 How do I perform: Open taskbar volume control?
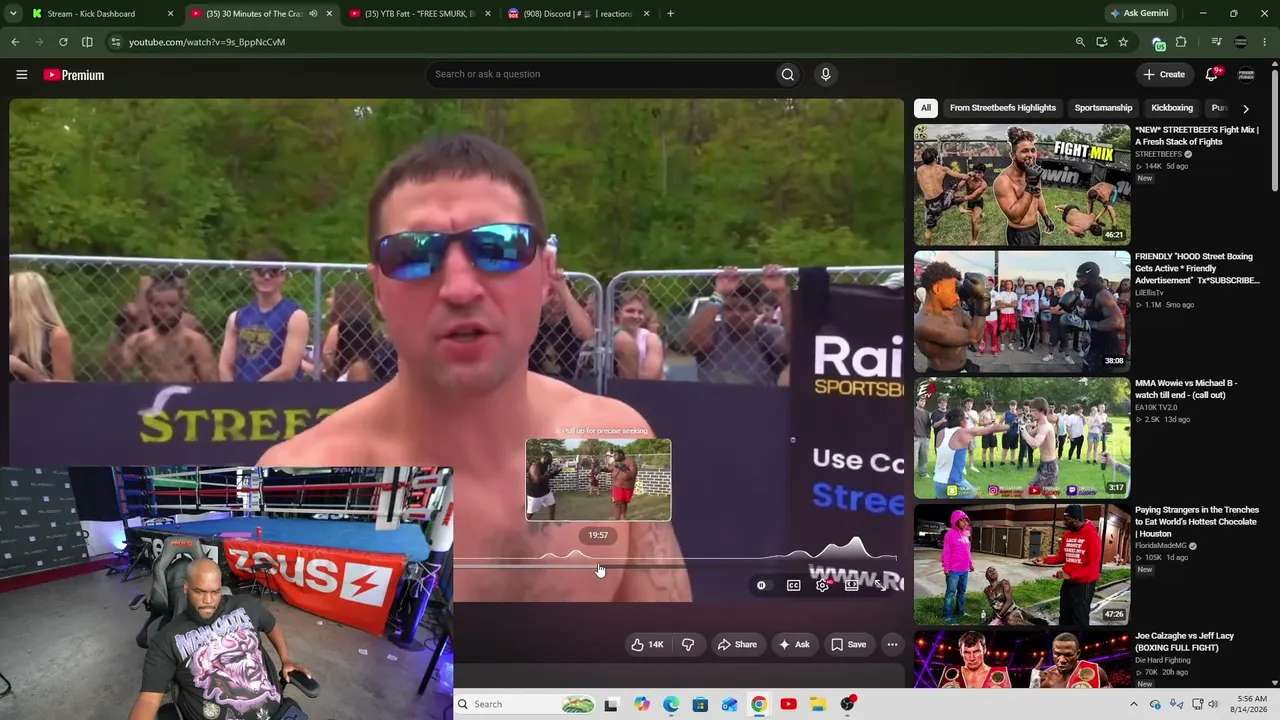click(x=1213, y=704)
